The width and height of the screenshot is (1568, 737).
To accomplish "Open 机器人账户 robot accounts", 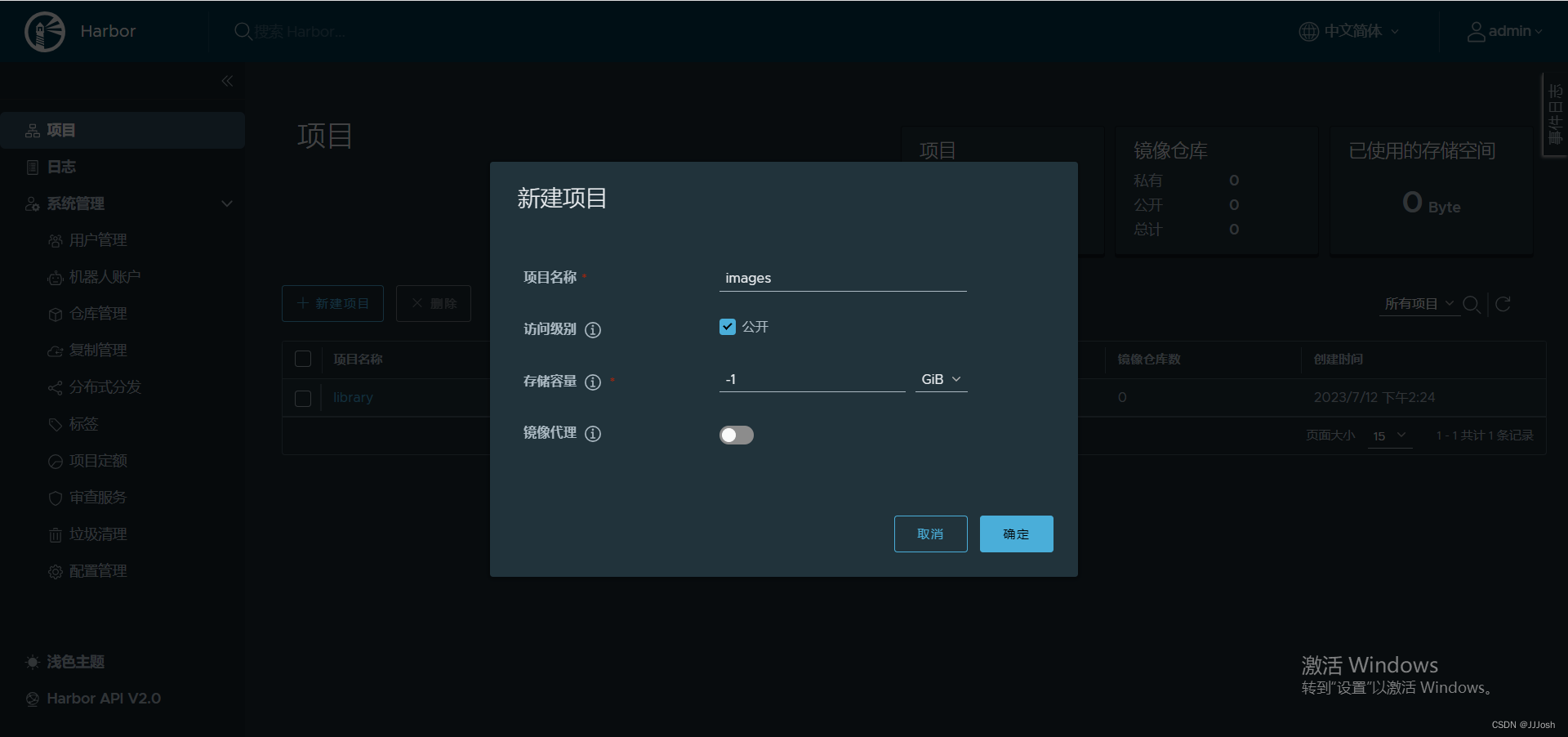I will tap(105, 277).
